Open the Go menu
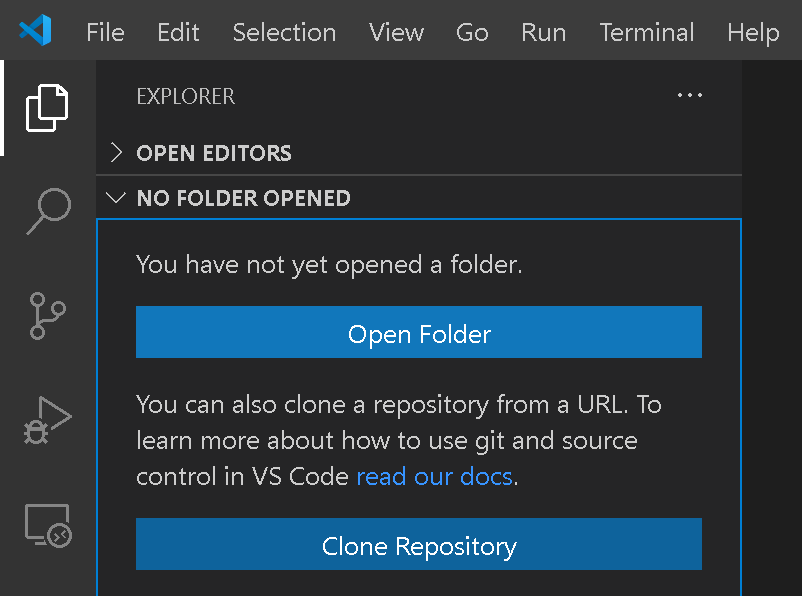The height and width of the screenshot is (596, 802). pyautogui.click(x=472, y=32)
